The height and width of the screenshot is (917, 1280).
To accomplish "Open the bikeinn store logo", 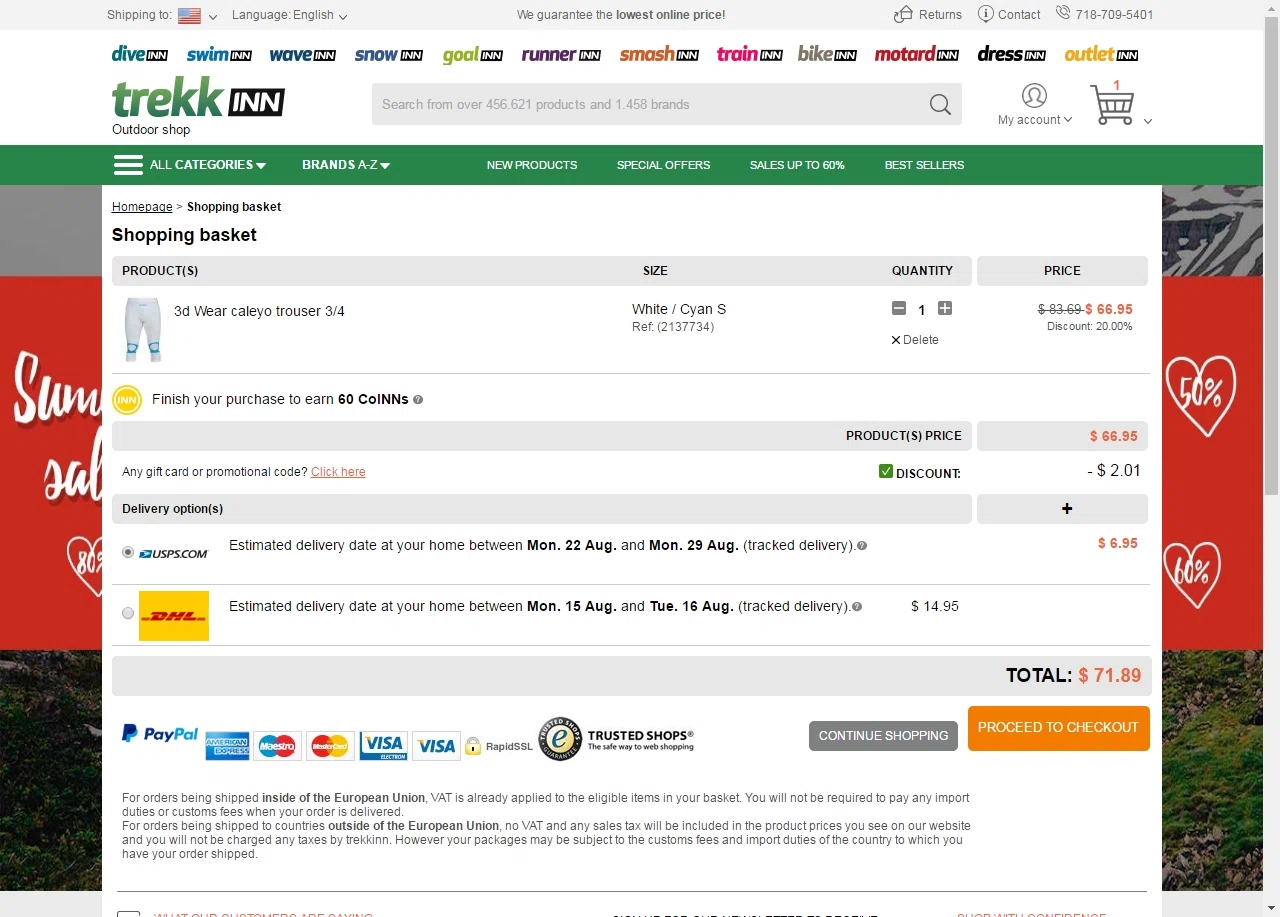I will (x=827, y=54).
